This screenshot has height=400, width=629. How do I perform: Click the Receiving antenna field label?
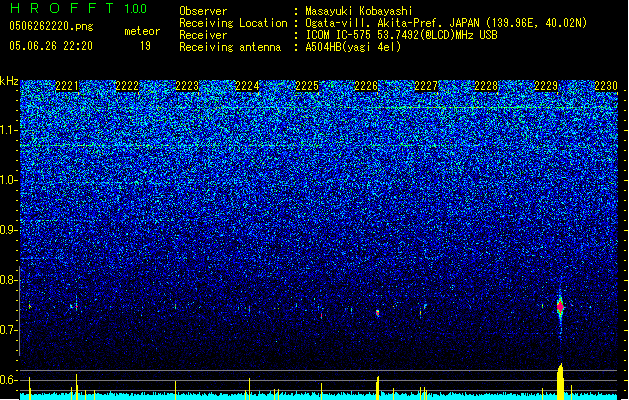(x=230, y=47)
